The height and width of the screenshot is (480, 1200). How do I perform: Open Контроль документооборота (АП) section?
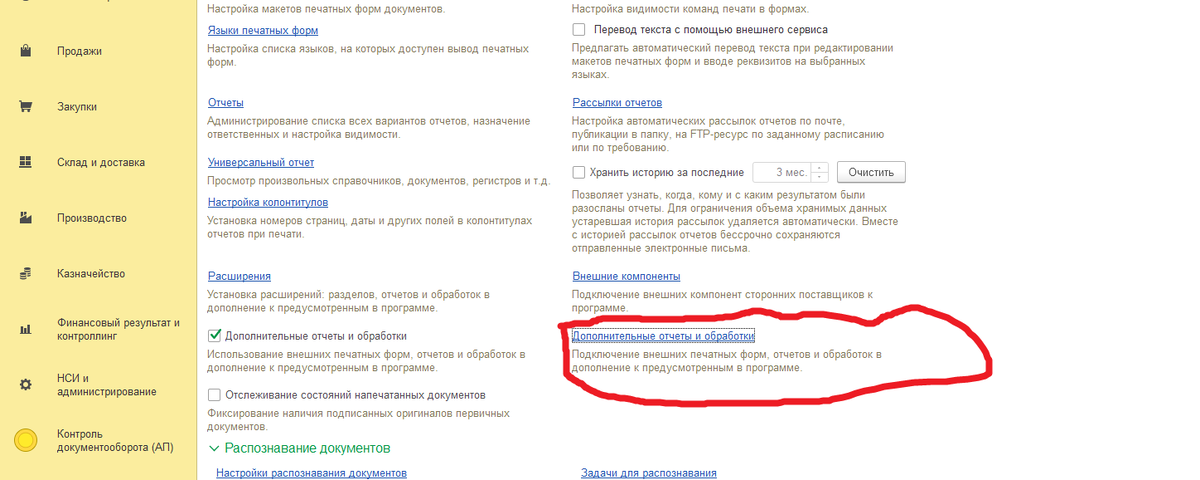pyautogui.click(x=115, y=440)
